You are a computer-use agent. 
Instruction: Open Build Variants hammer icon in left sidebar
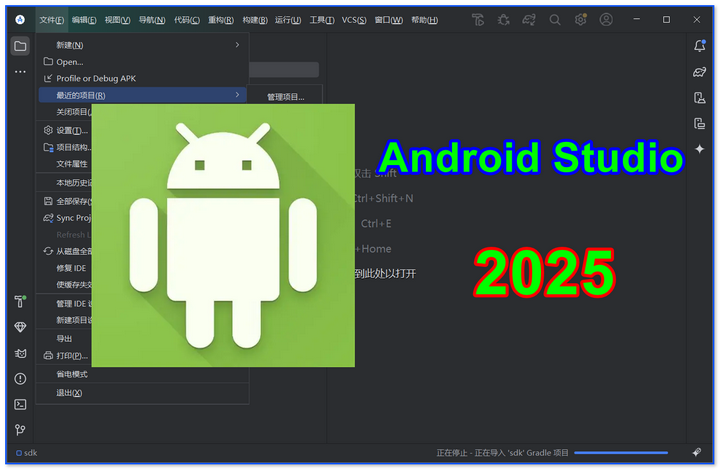tap(20, 301)
